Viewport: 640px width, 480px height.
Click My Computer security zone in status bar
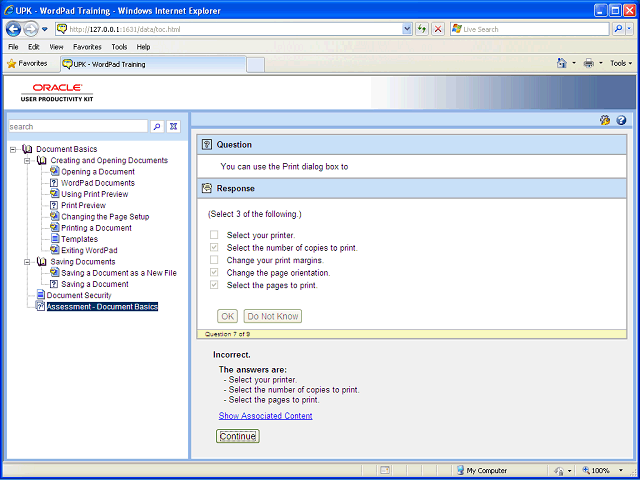click(x=482, y=471)
